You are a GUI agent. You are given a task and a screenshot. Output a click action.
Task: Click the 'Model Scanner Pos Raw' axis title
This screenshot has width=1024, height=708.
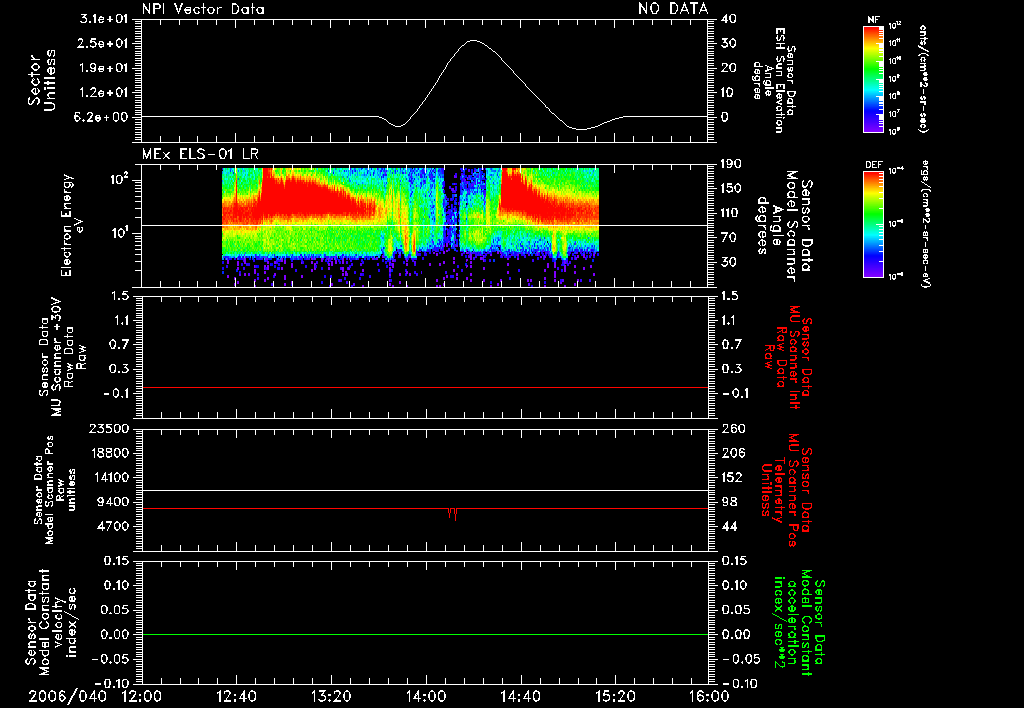(x=55, y=490)
